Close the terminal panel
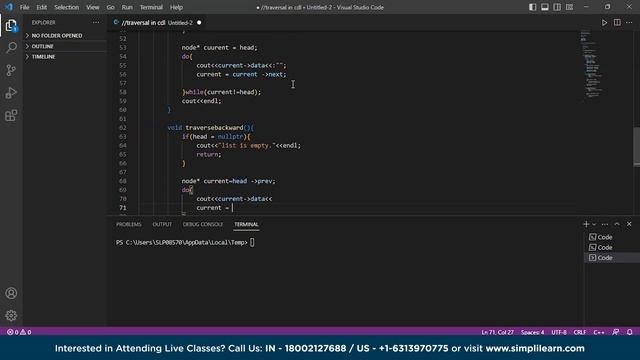 click(629, 224)
